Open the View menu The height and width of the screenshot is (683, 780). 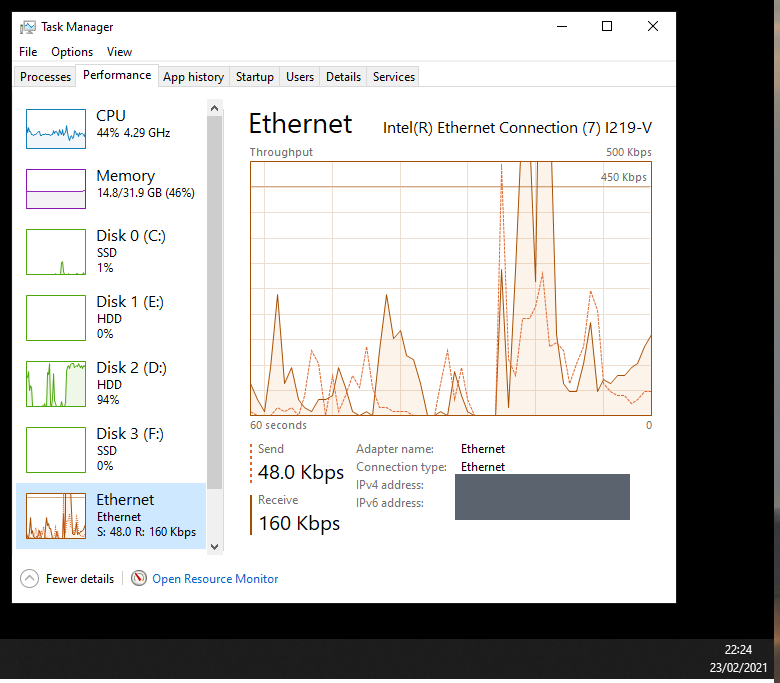119,52
